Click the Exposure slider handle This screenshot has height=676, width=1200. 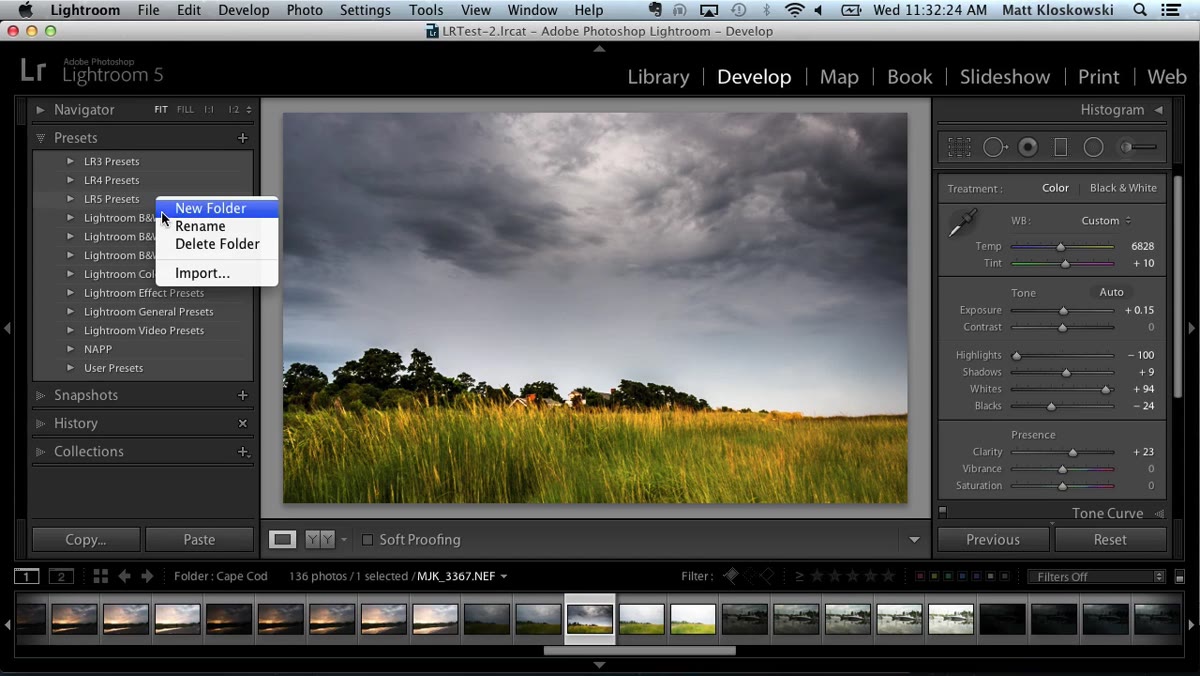point(1064,310)
